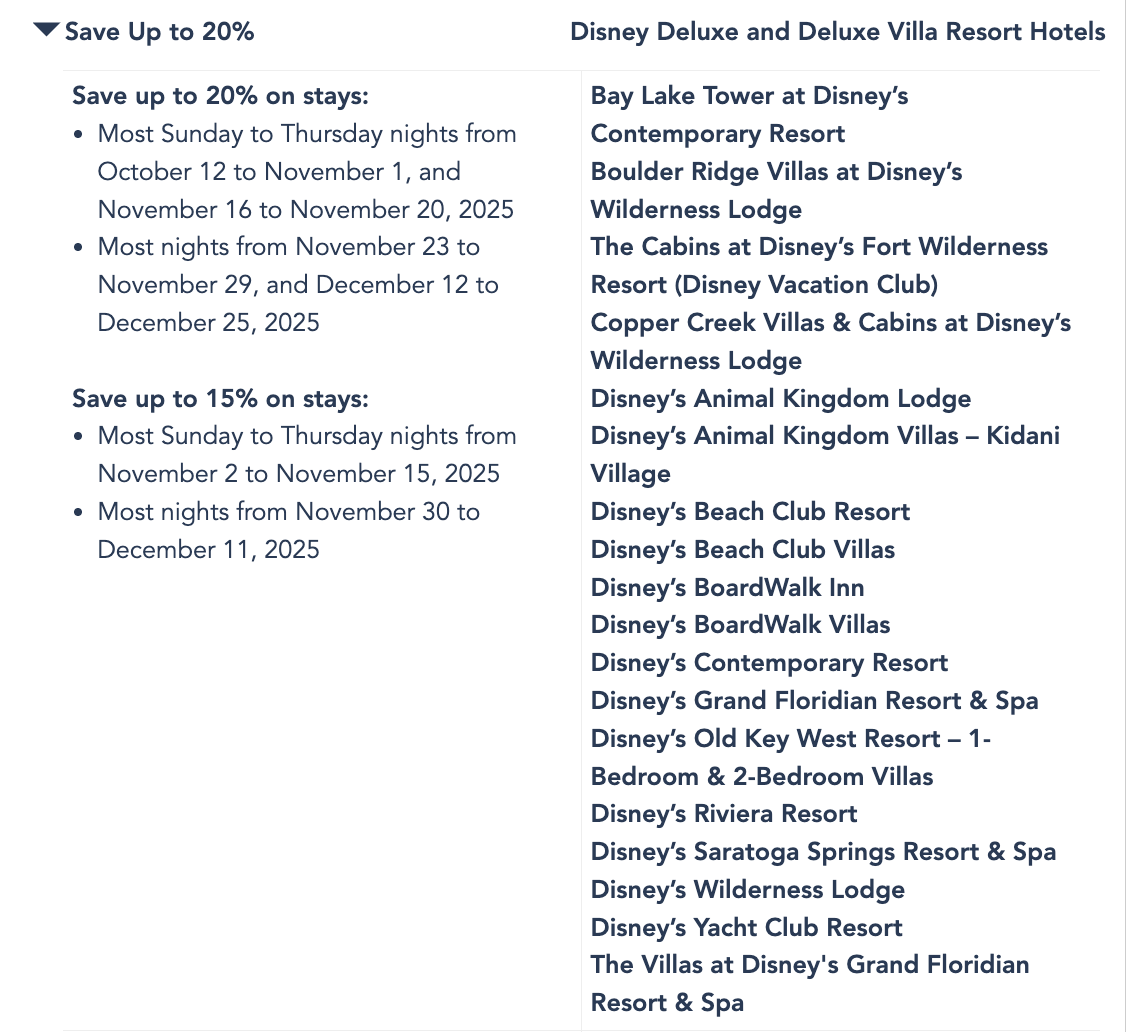Open Boulder Ridge Villas at Disney's Wilderness Lodge
Image resolution: width=1126 pixels, height=1032 pixels.
pos(776,172)
